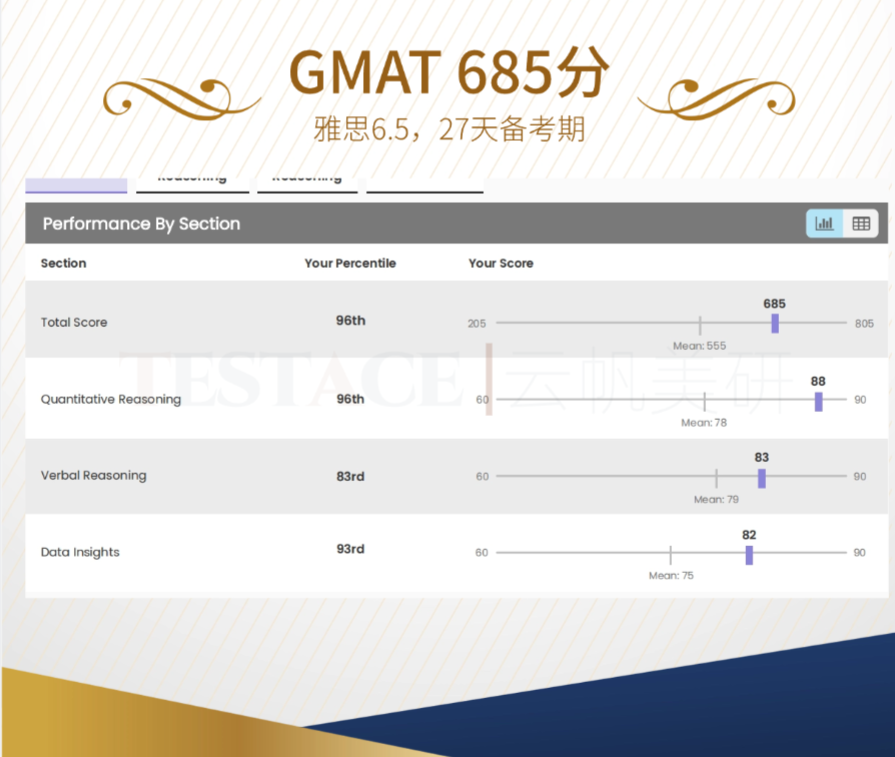Select the highlighted first tab above the panel
895x757 pixels.
pos(76,184)
